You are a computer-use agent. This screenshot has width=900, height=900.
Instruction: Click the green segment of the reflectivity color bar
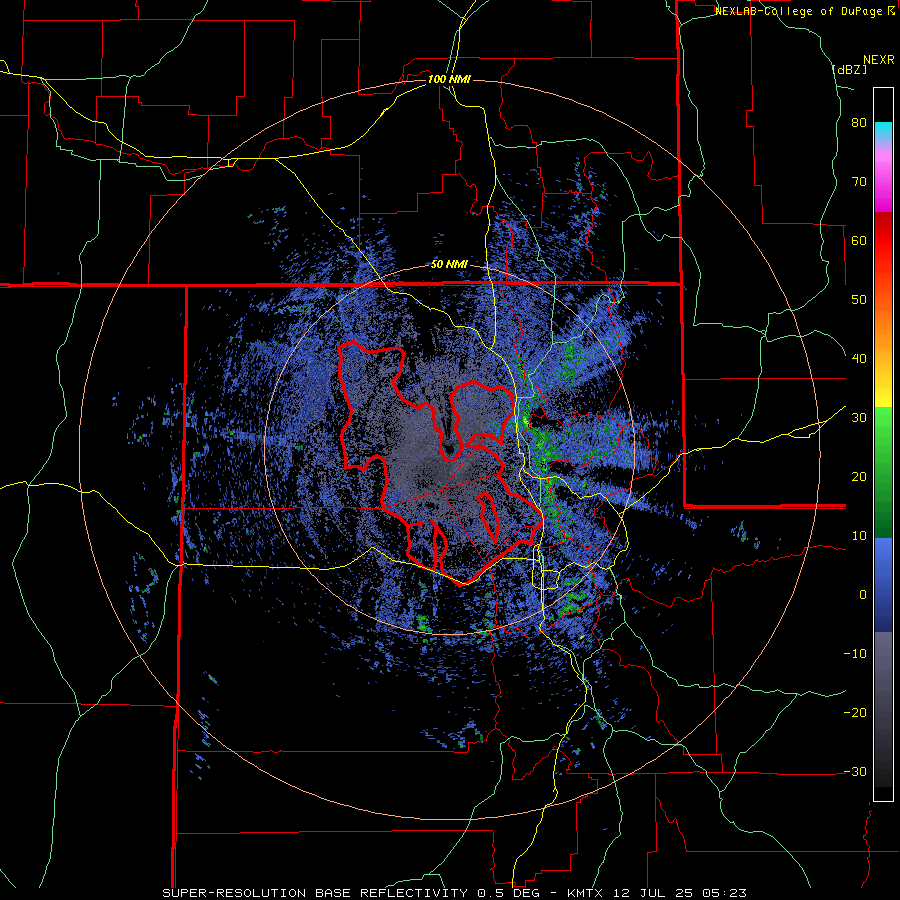(883, 472)
